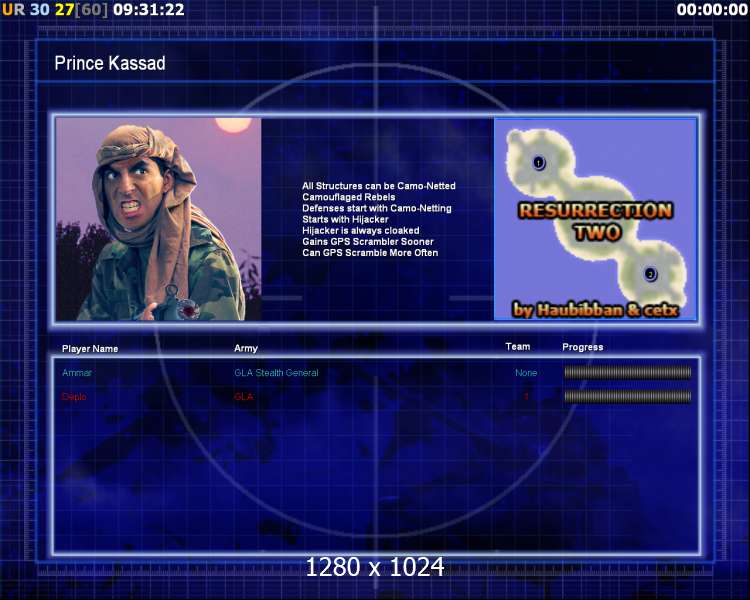Click the 'Camouflaged Rebels' line

(349, 197)
